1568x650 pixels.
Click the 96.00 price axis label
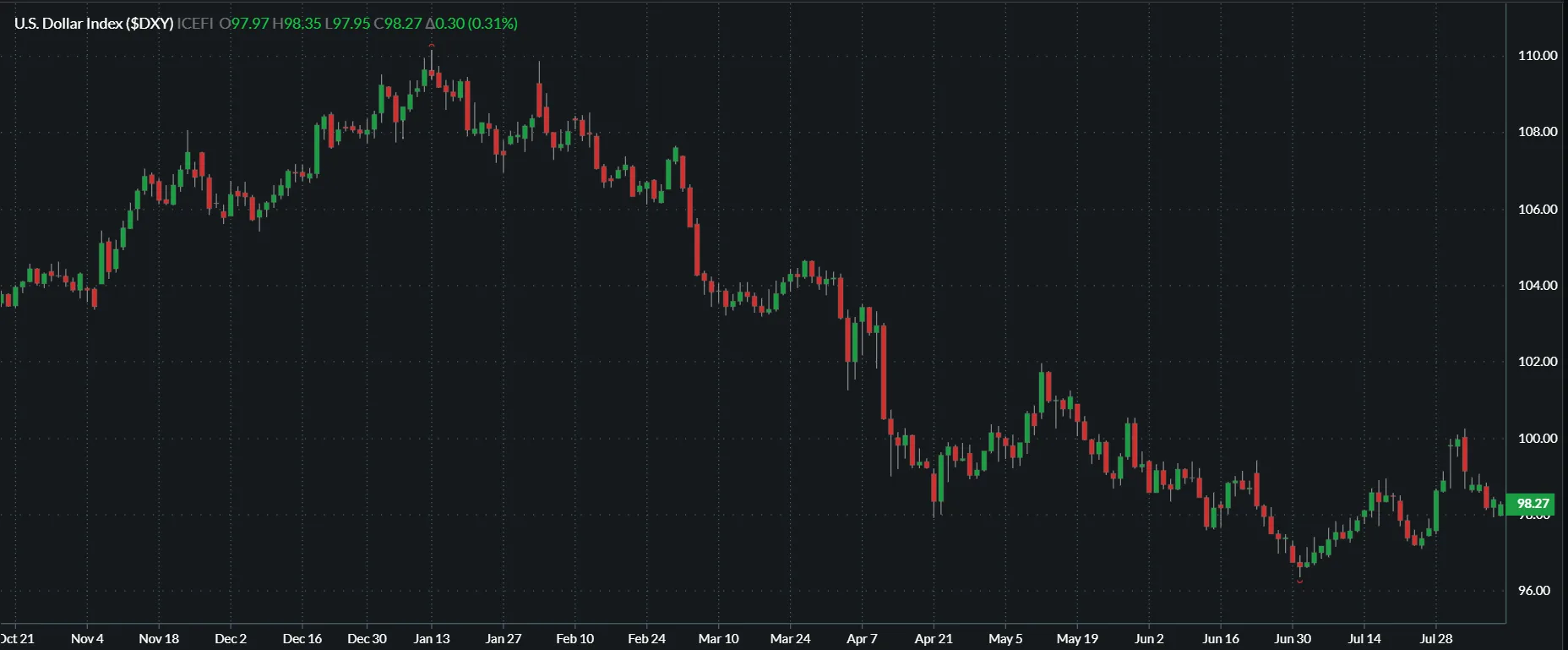[x=1533, y=591]
